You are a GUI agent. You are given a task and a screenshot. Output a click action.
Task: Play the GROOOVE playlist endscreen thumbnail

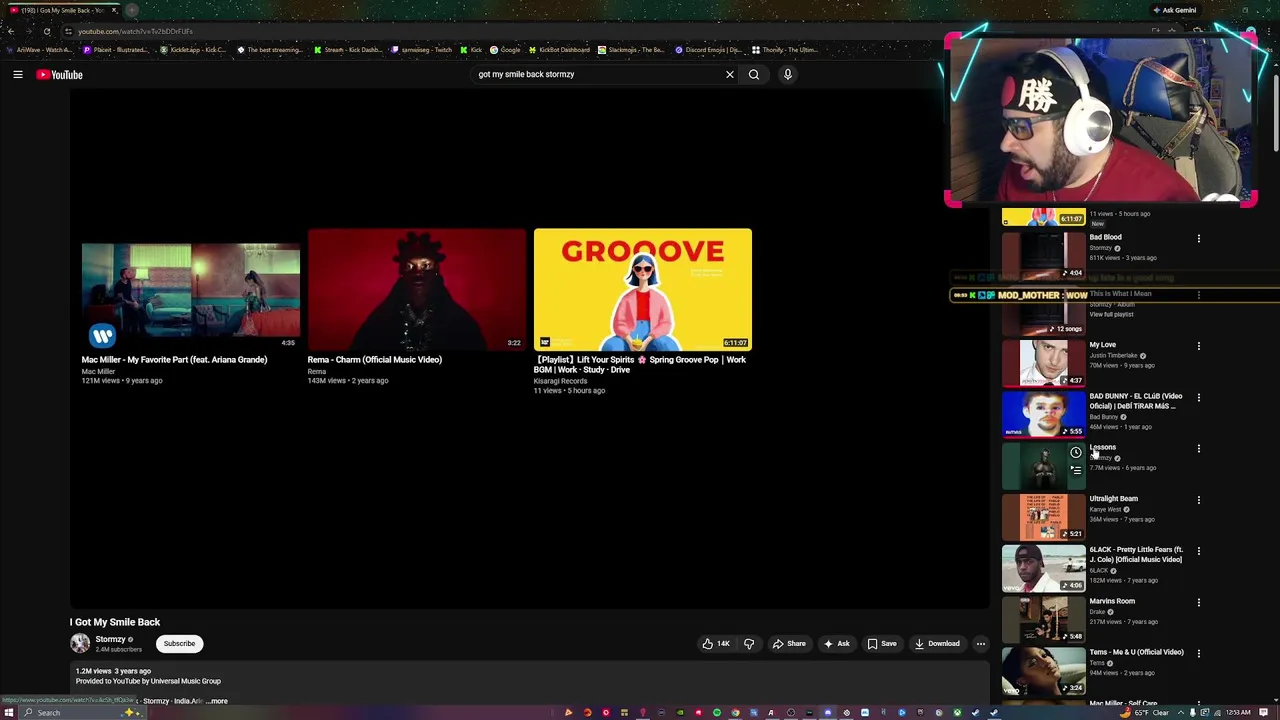(643, 289)
